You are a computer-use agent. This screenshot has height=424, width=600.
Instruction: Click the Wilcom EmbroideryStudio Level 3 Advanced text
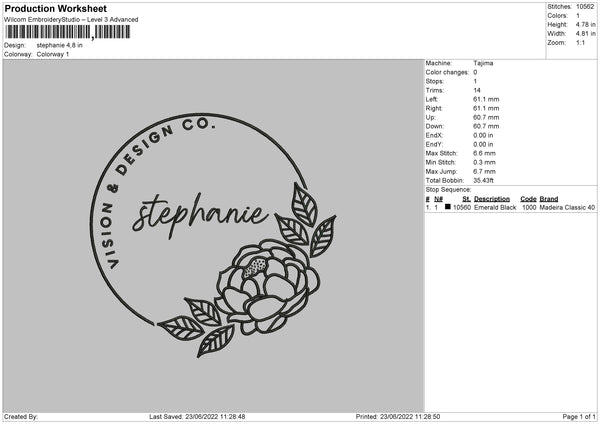tap(71, 20)
